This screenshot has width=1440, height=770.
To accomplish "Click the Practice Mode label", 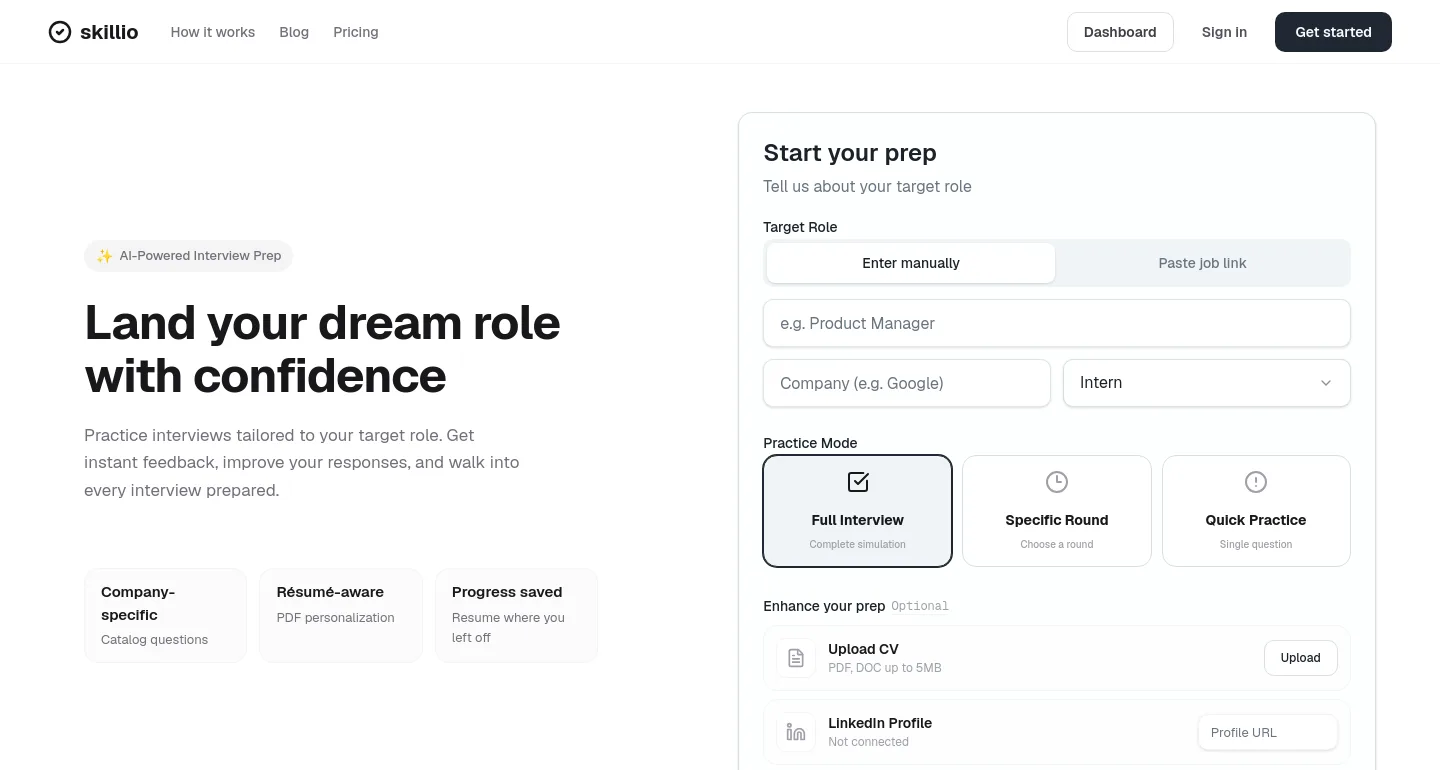I will pos(810,443).
